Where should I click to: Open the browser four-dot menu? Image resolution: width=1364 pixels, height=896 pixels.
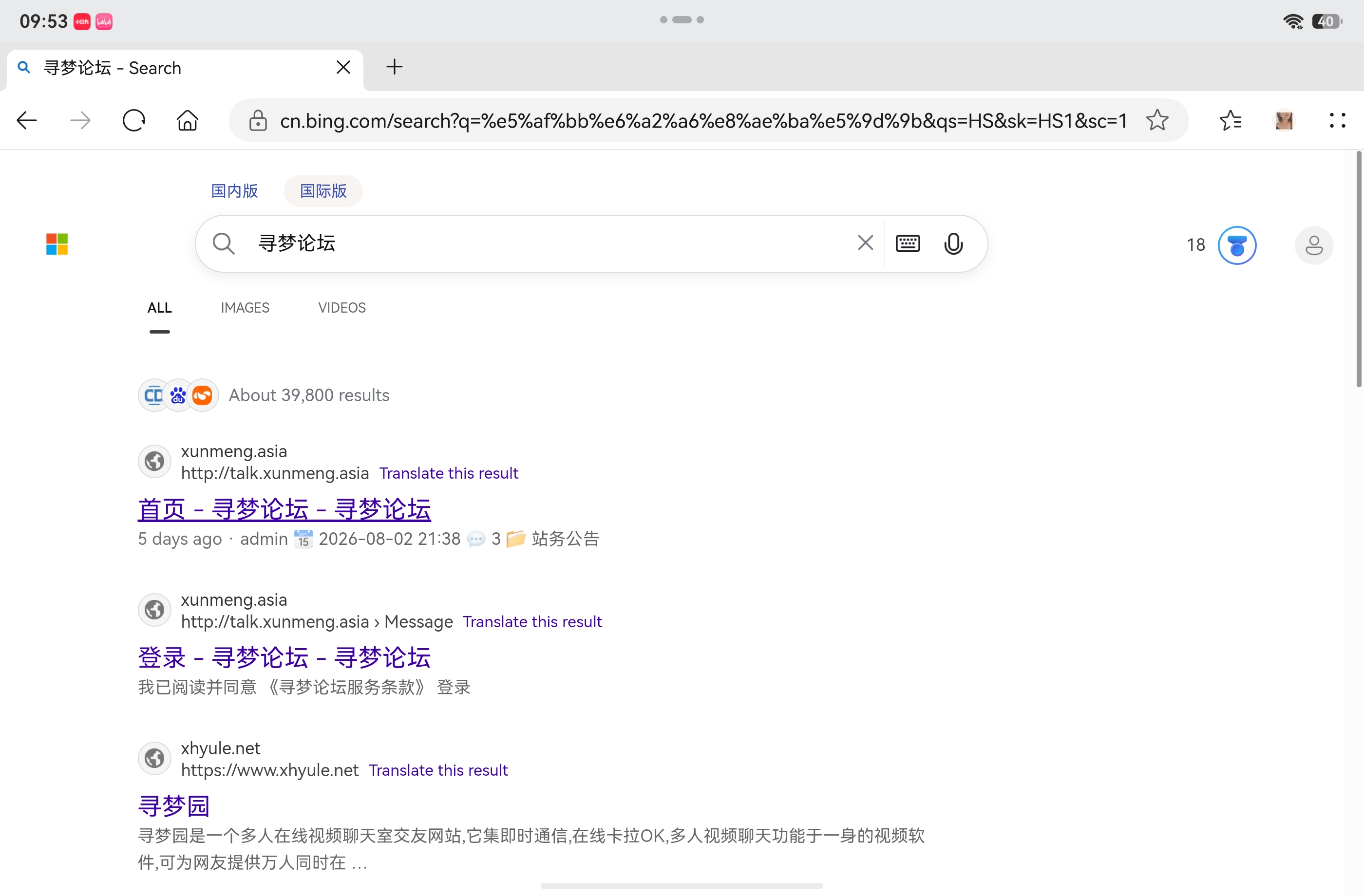click(x=1337, y=120)
